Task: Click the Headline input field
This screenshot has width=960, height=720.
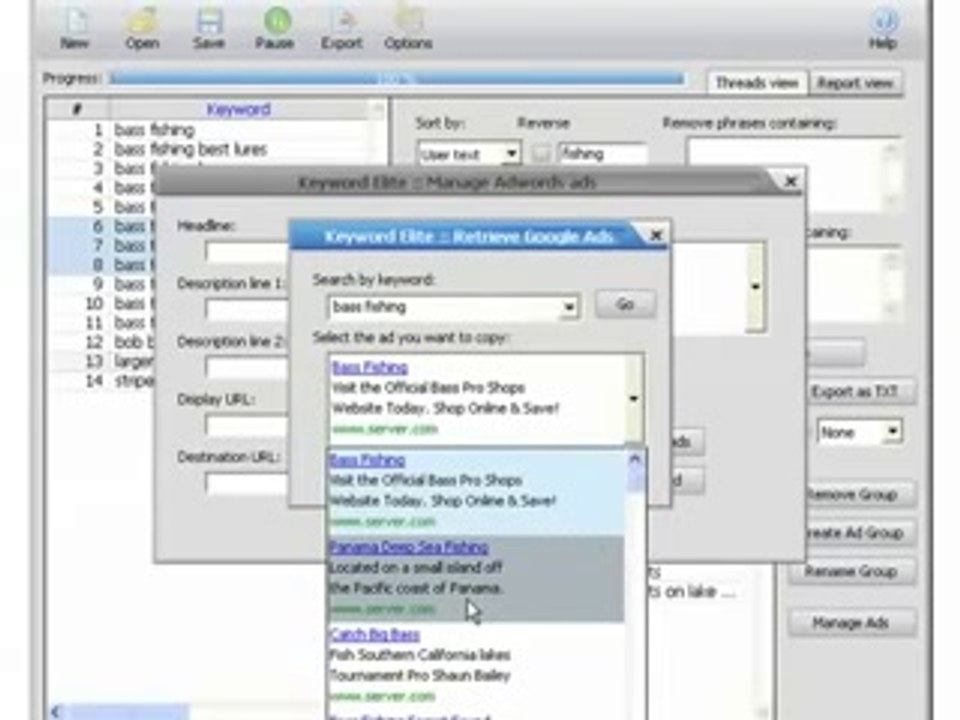Action: point(247,252)
